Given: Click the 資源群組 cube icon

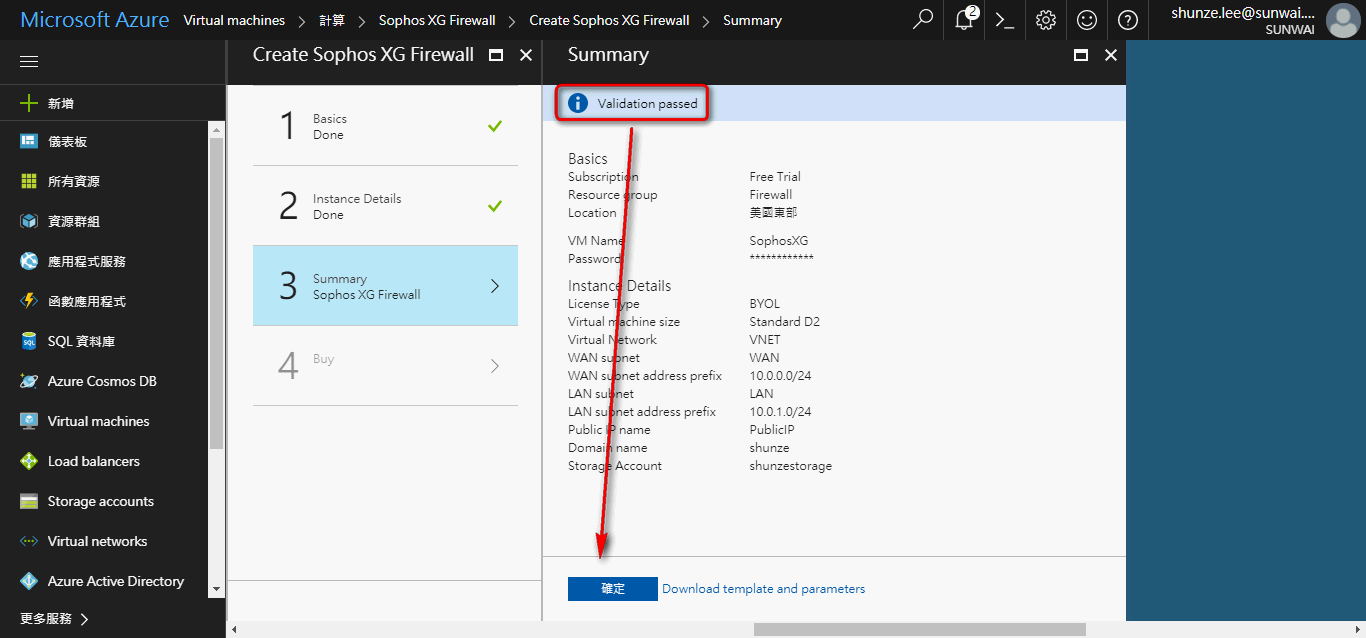Looking at the screenshot, I should tap(29, 221).
